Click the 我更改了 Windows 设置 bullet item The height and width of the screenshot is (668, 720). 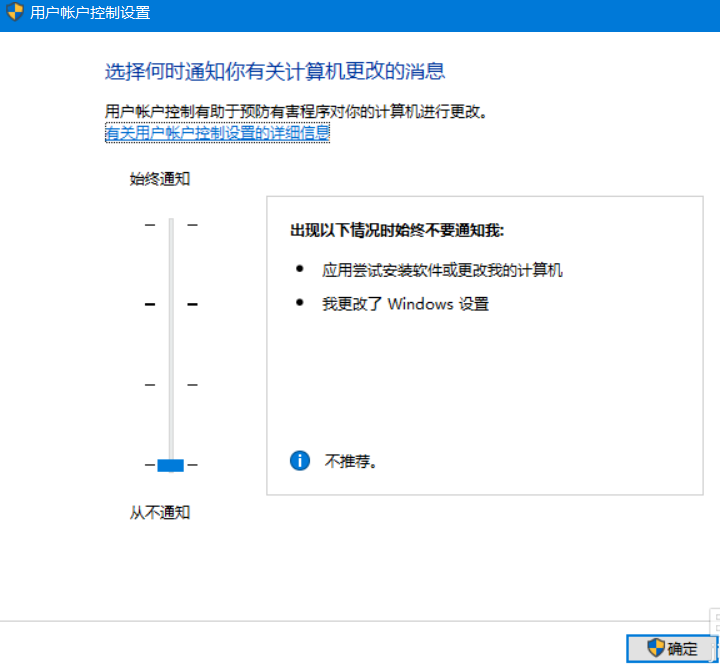(405, 304)
